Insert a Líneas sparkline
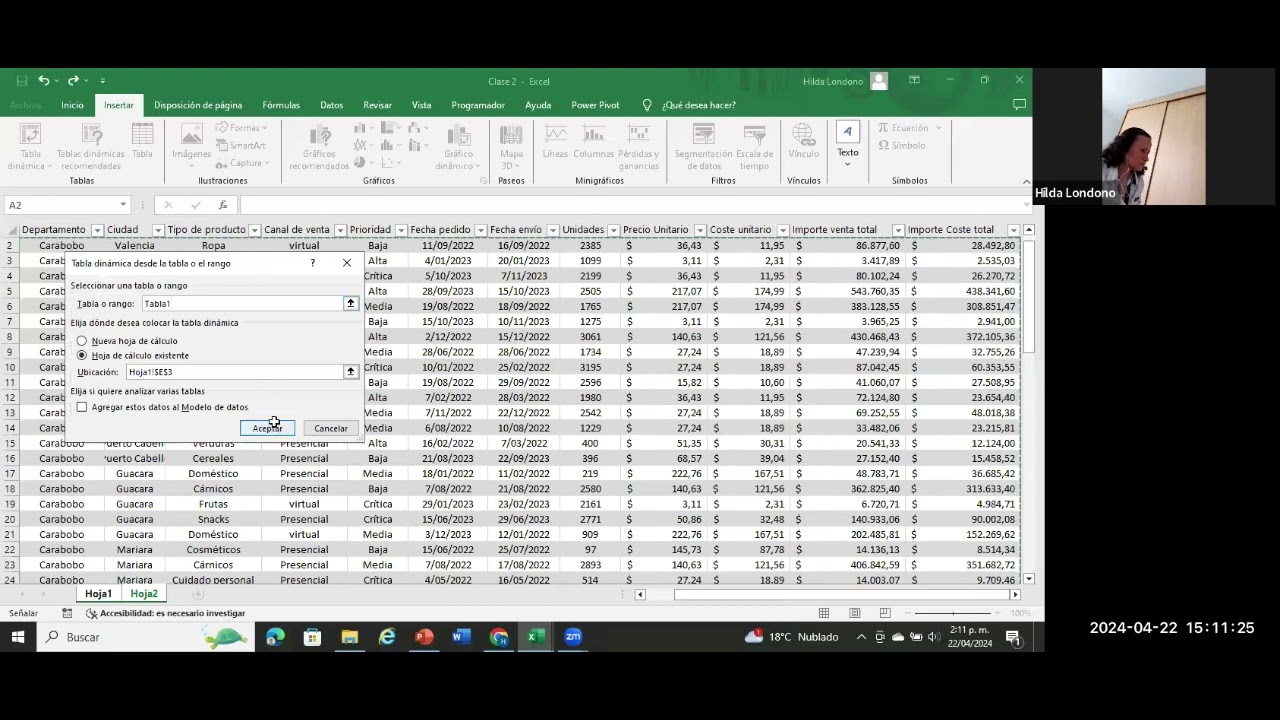The image size is (1280, 720). pos(555,141)
